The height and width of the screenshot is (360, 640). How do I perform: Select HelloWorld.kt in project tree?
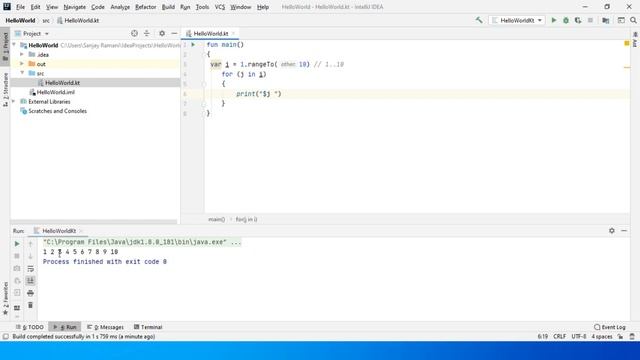[62, 82]
